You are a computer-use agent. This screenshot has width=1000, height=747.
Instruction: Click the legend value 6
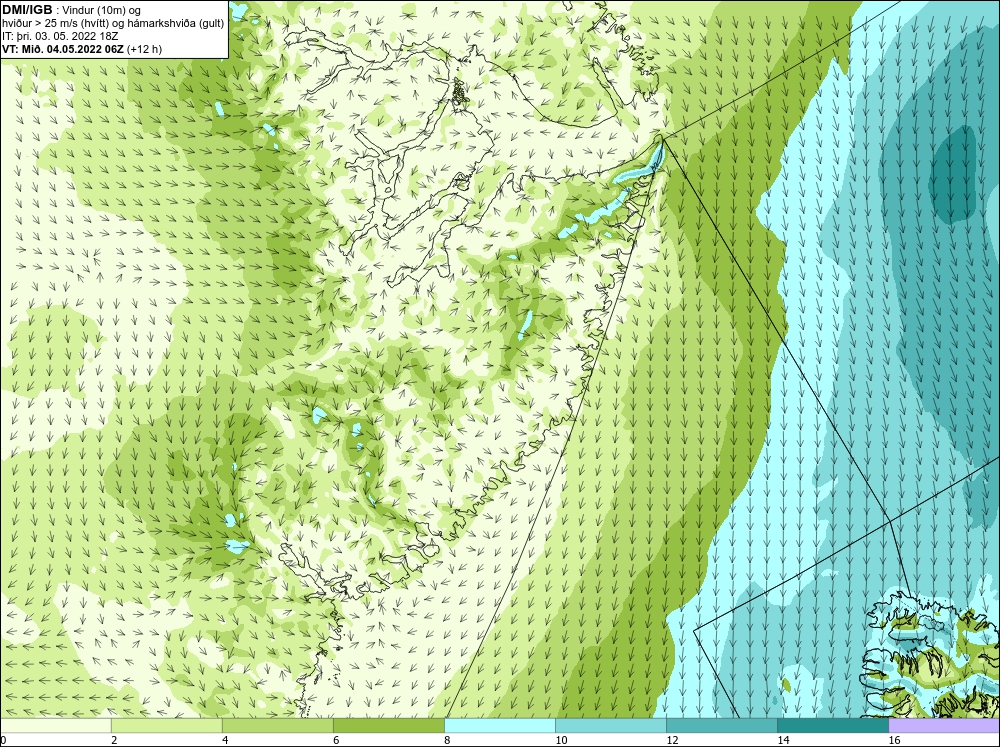coord(335,740)
